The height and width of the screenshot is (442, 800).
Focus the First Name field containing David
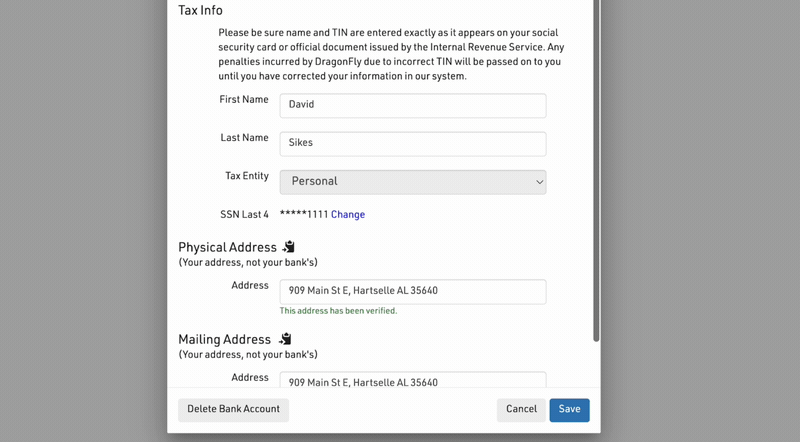412,105
